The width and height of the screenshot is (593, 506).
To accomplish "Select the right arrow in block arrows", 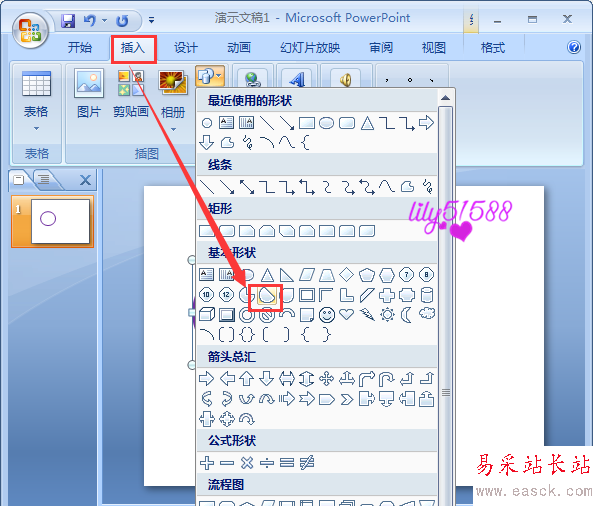I will click(x=206, y=379).
